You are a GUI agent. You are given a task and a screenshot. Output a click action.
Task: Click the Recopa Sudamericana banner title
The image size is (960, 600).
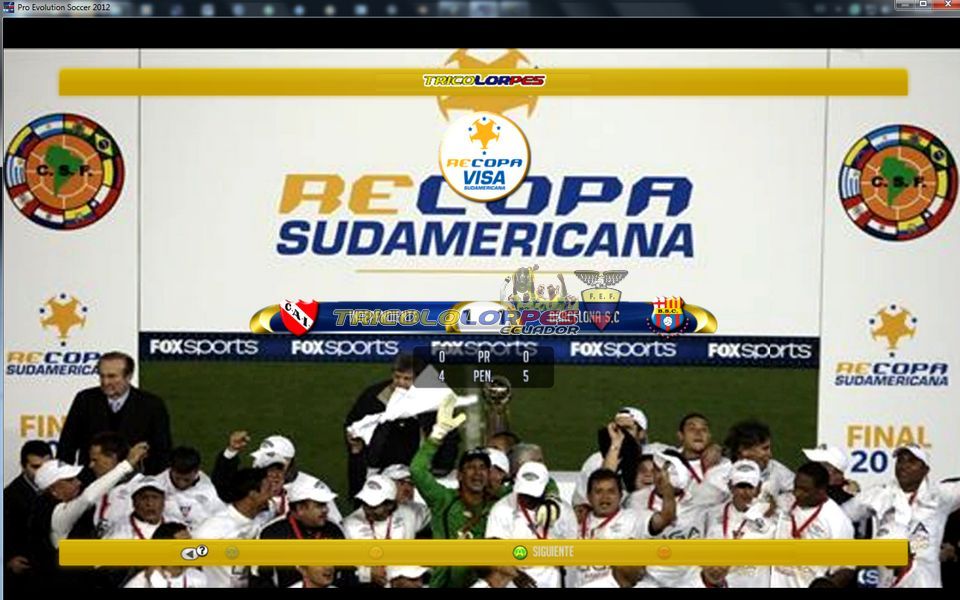tap(485, 215)
